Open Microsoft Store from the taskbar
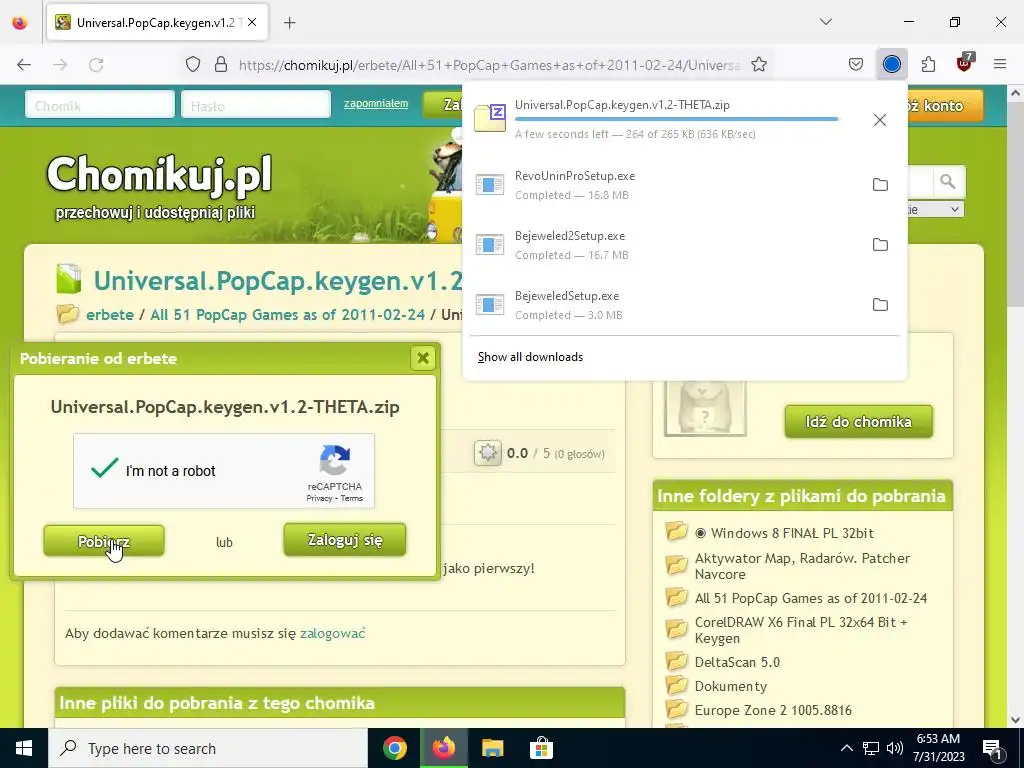This screenshot has width=1024, height=768. click(541, 748)
